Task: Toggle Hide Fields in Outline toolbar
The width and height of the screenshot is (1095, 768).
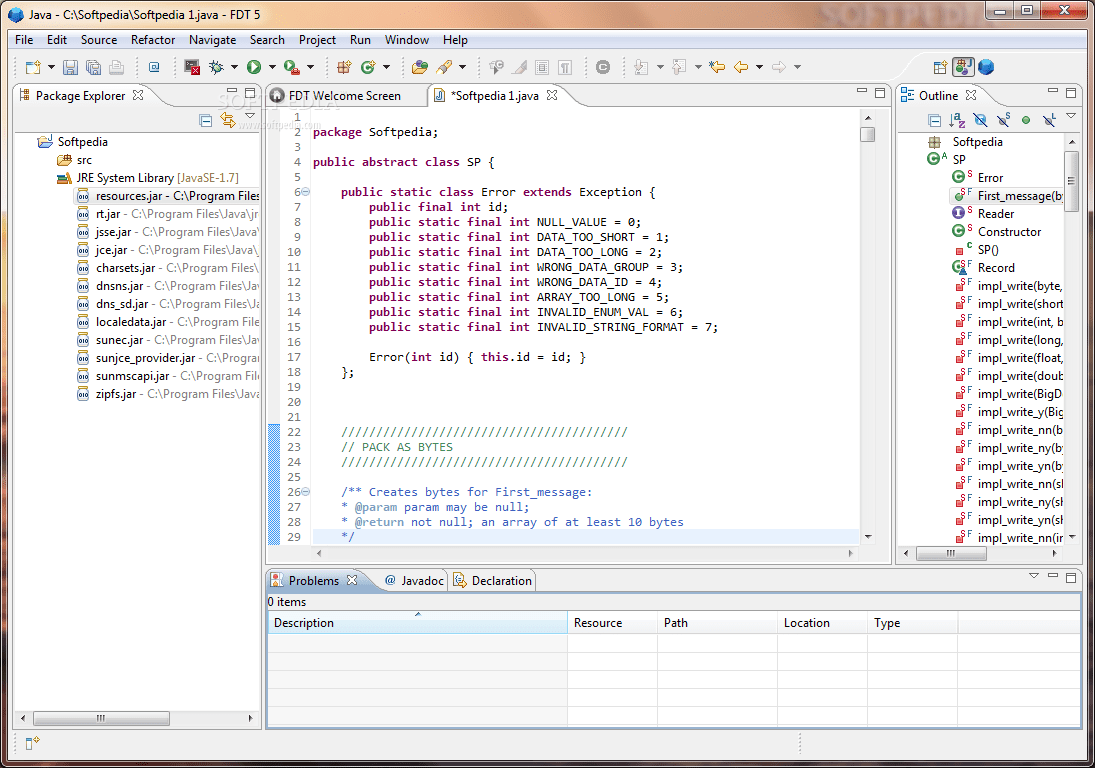Action: 980,120
